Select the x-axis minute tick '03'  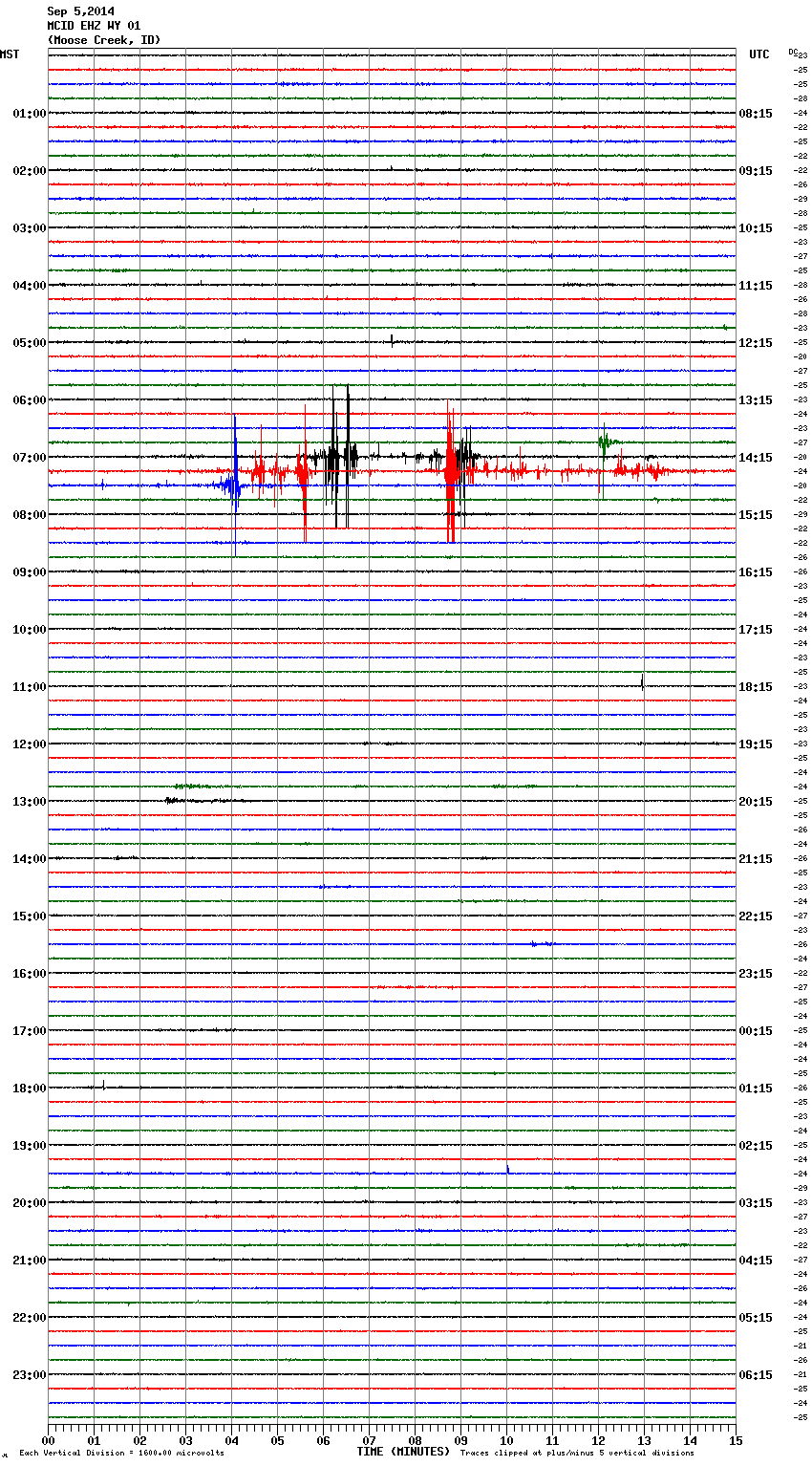coord(185,1440)
